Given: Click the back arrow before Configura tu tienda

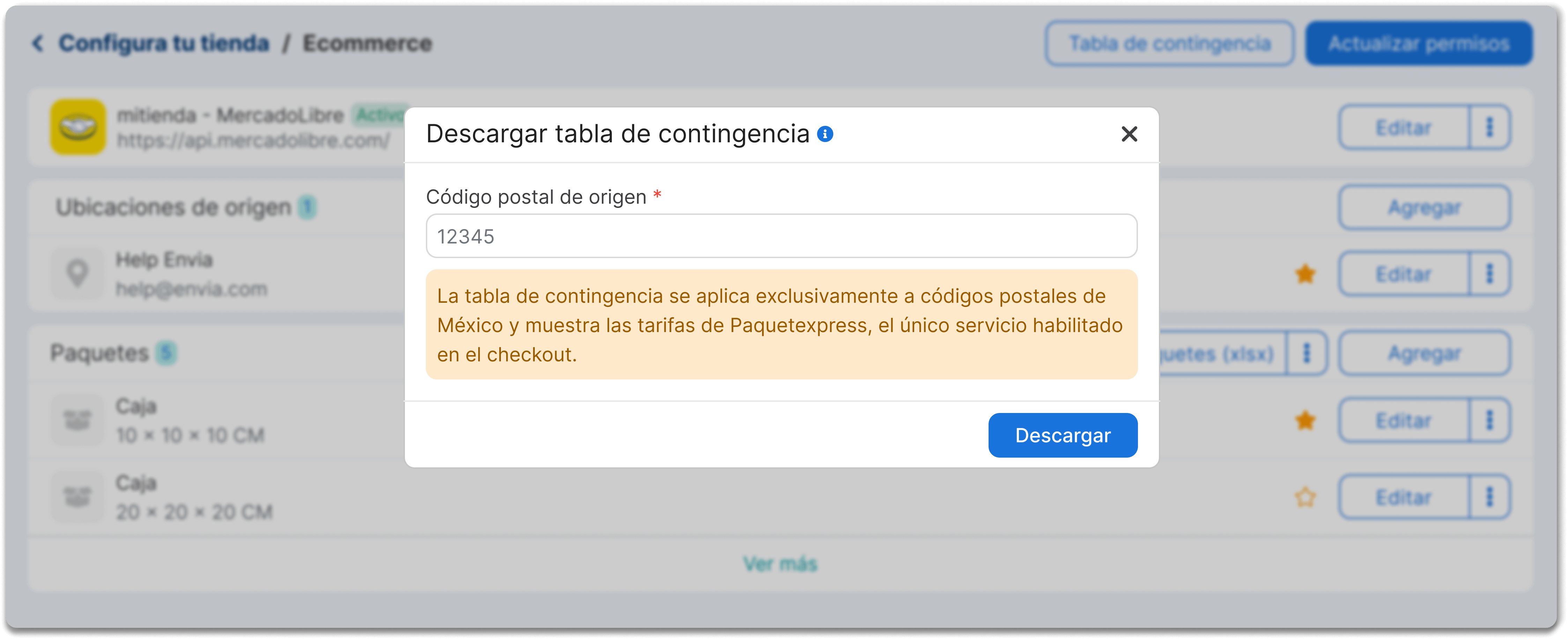Looking at the screenshot, I should pos(38,43).
